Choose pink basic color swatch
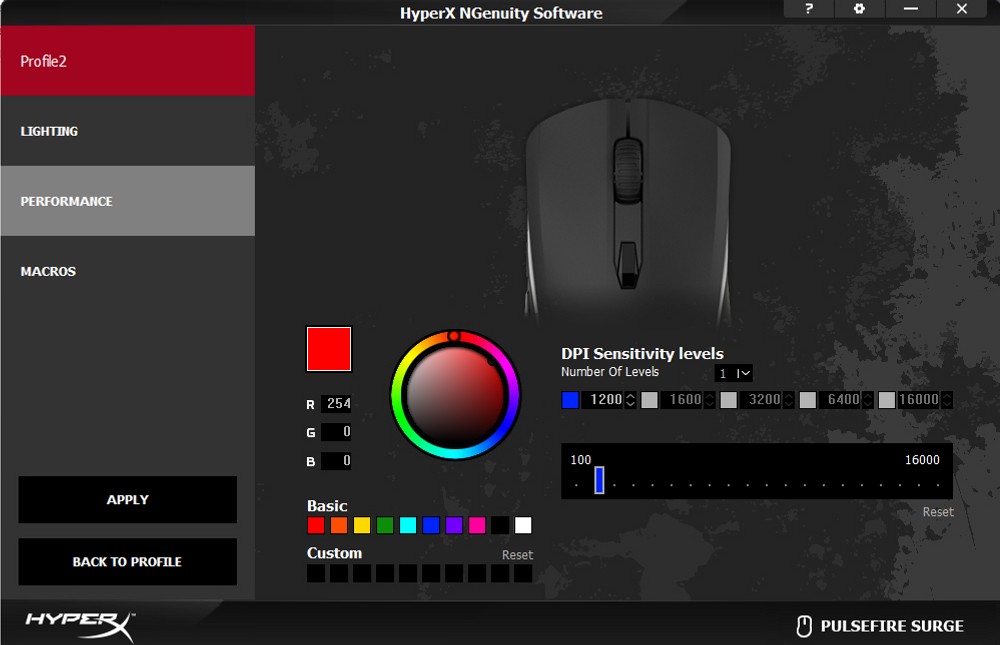This screenshot has height=645, width=1000. click(x=477, y=525)
